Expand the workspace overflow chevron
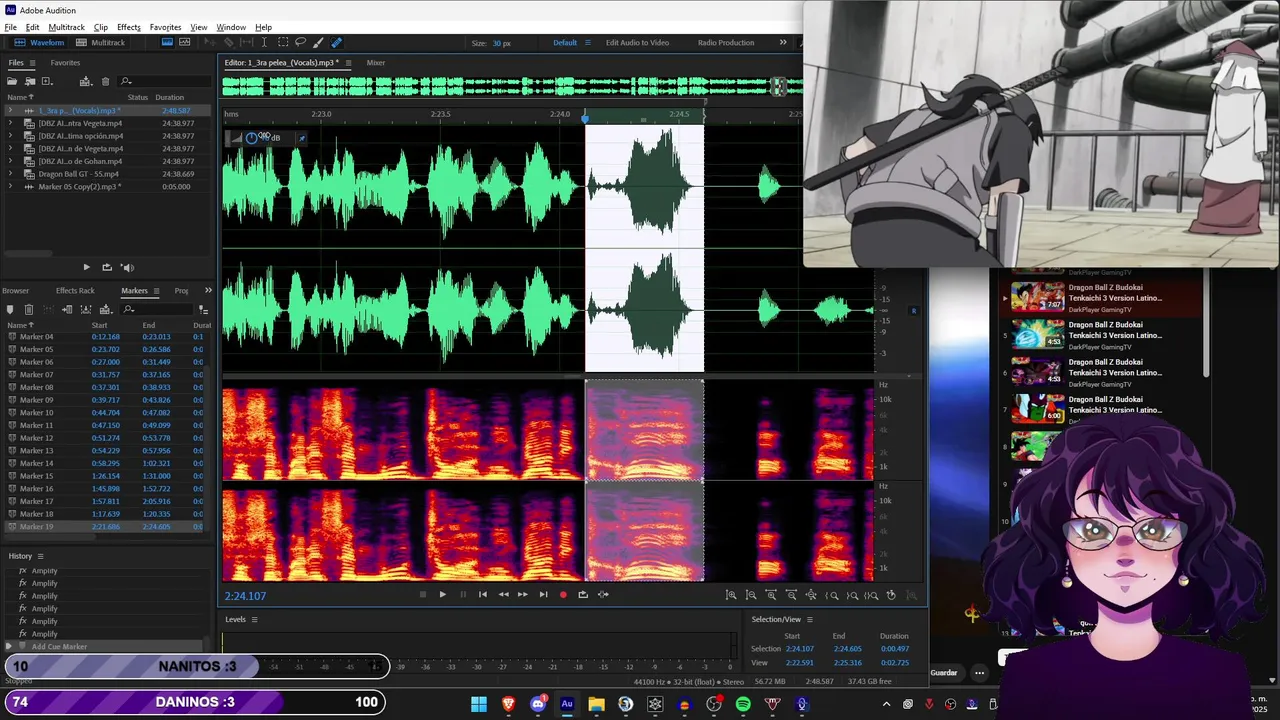Screen dimensions: 1280x720 783,43
